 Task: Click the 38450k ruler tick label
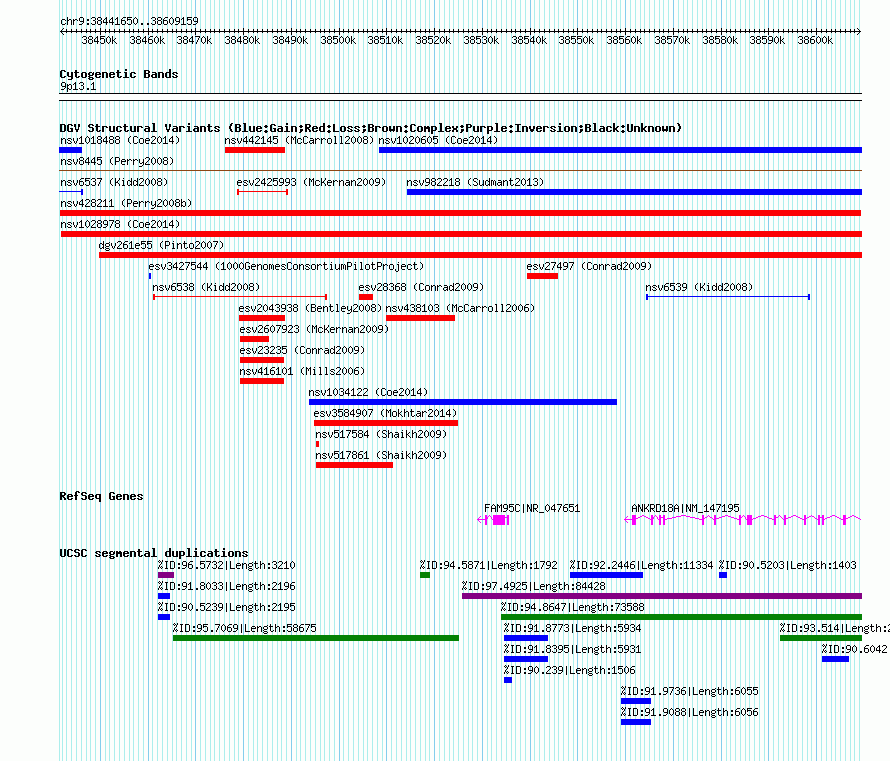click(x=99, y=40)
